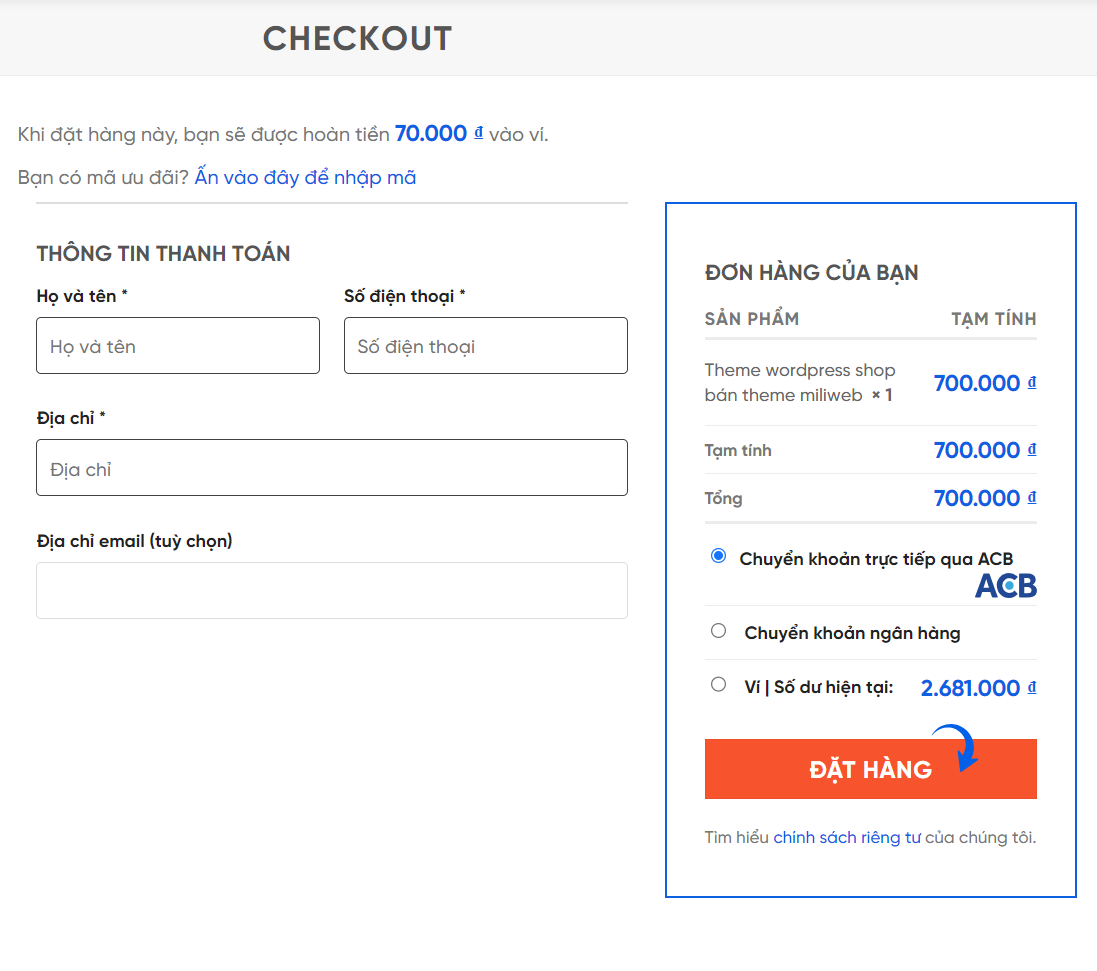Focus the Họ và tên input field
Screen dimensions: 1097x971
[x=178, y=346]
